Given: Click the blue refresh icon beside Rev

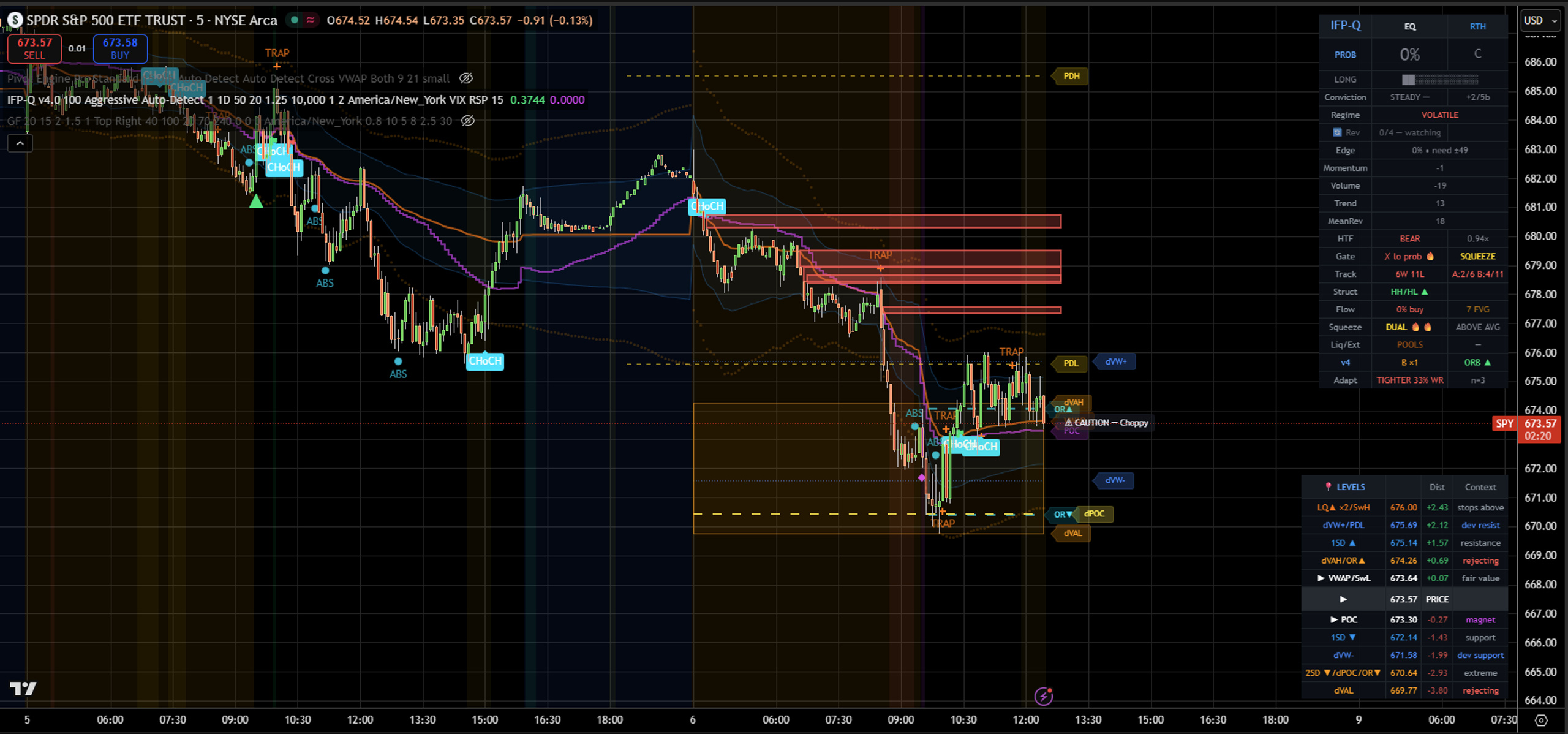Looking at the screenshot, I should point(1337,132).
